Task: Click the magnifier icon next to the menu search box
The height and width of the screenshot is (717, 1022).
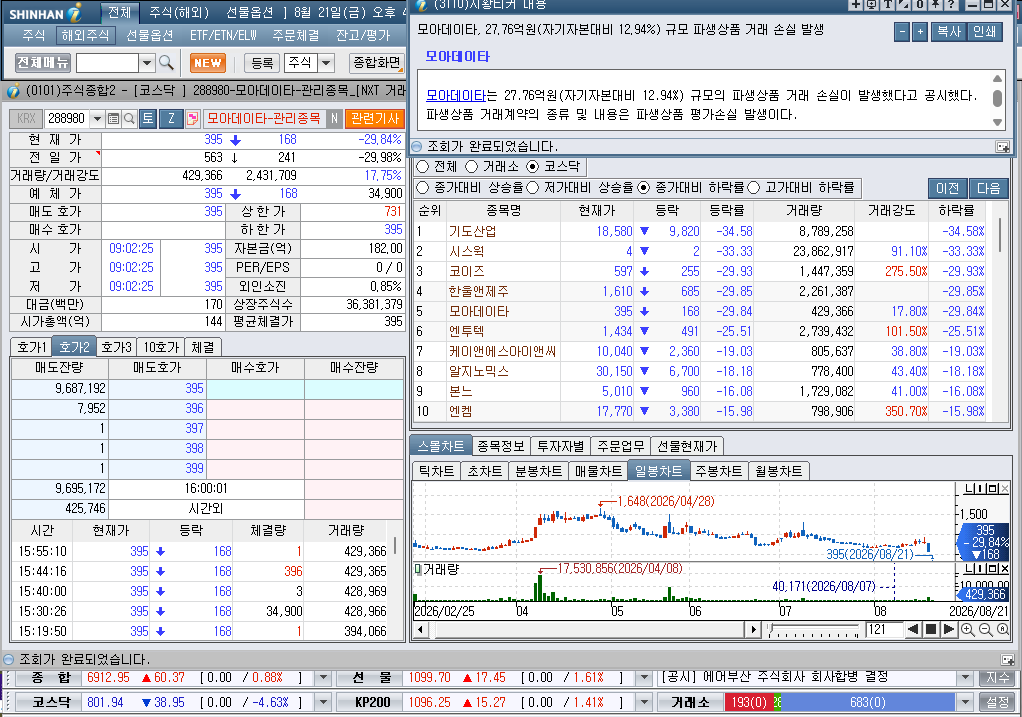Action: (x=166, y=63)
